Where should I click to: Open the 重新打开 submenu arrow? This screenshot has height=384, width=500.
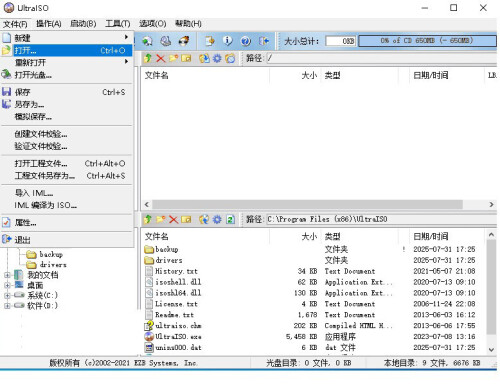[126, 62]
